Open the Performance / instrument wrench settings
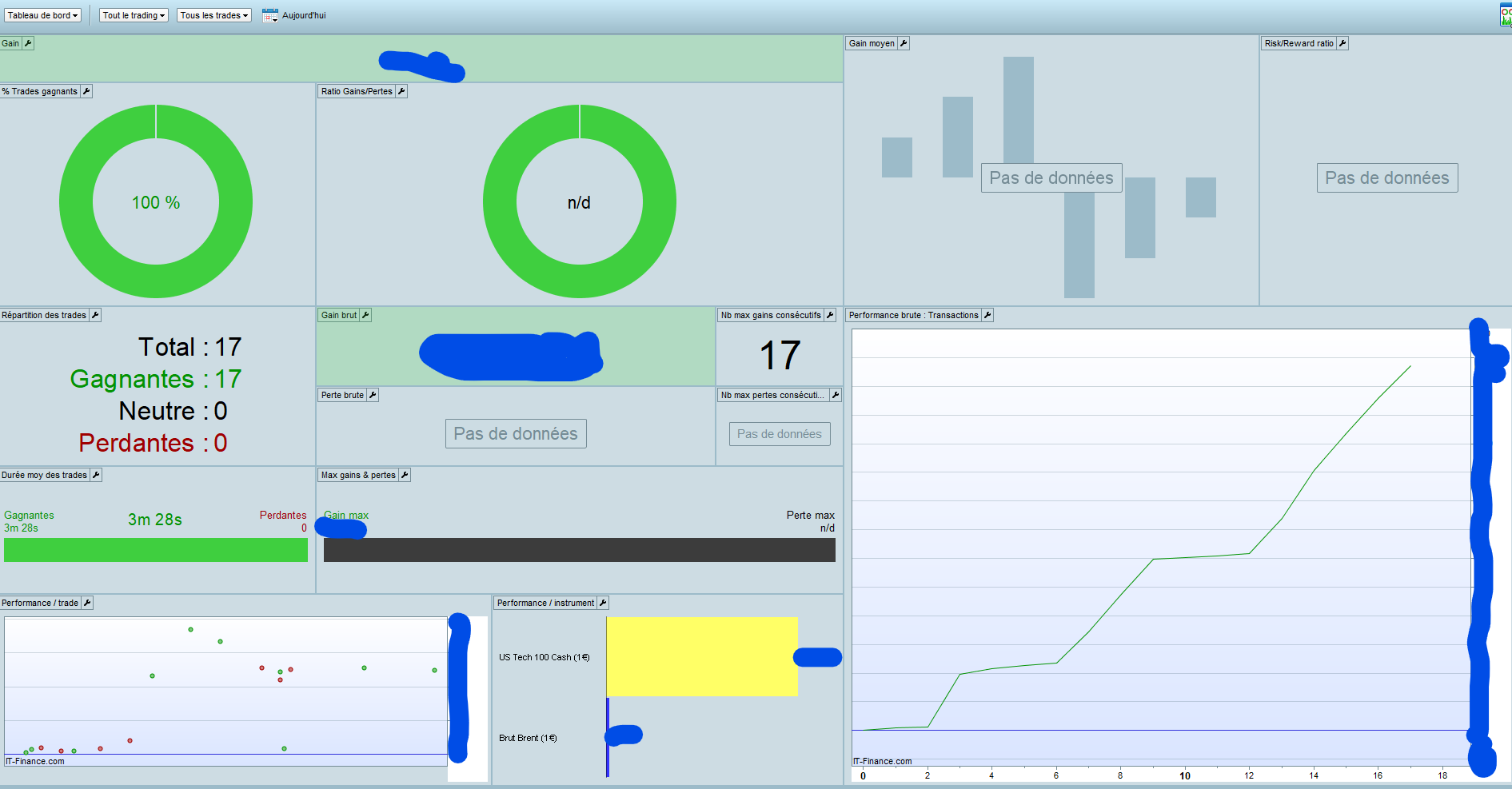1512x789 pixels. 604,603
